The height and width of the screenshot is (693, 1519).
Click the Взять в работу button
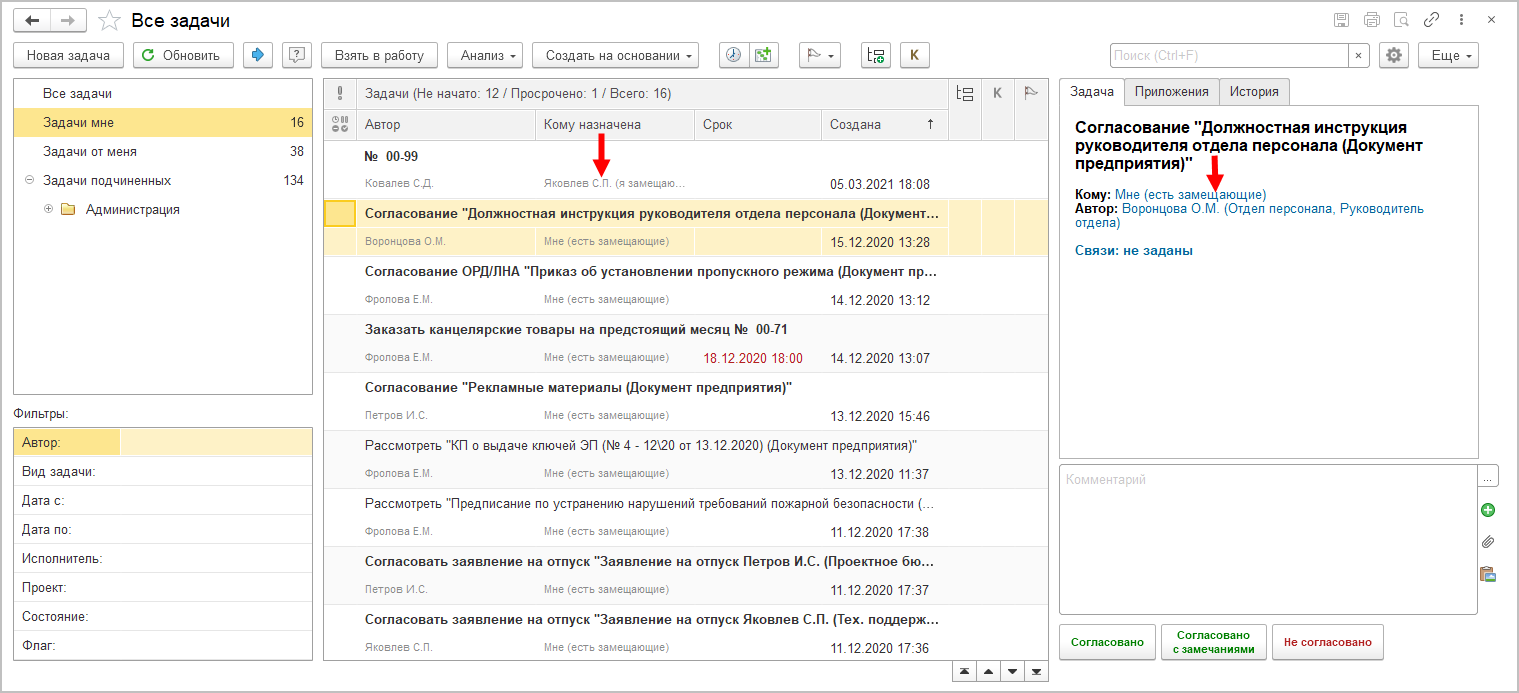click(x=379, y=55)
